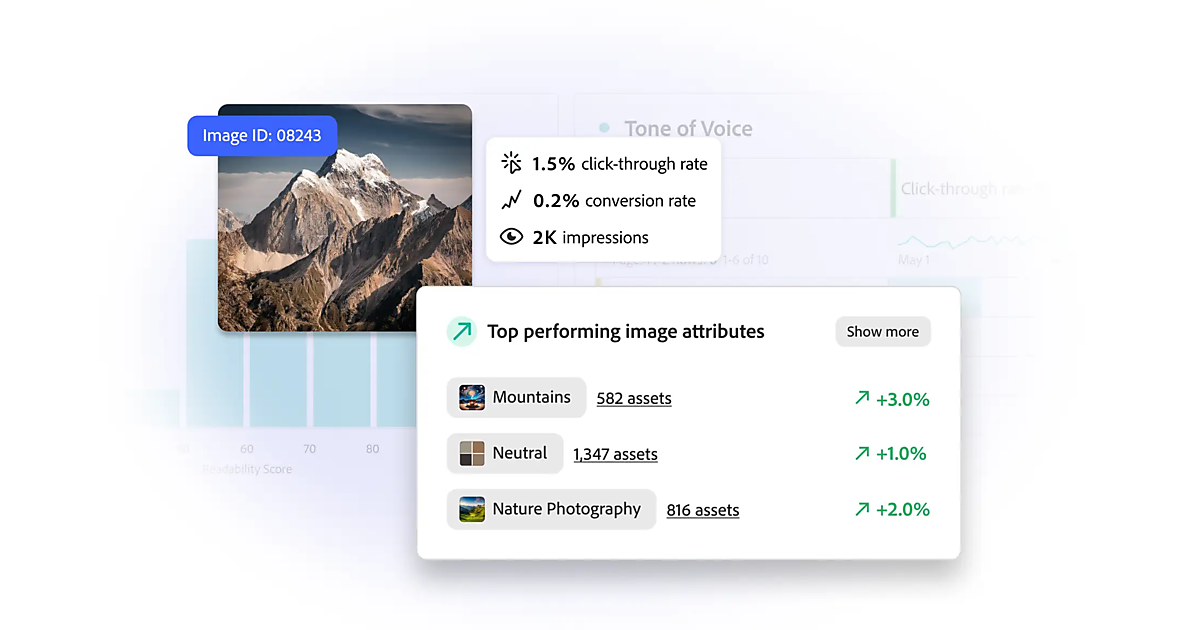Screen dimensions: 1200x630
Task: Click the Mountains attribute thumbnail icon
Action: [472, 398]
